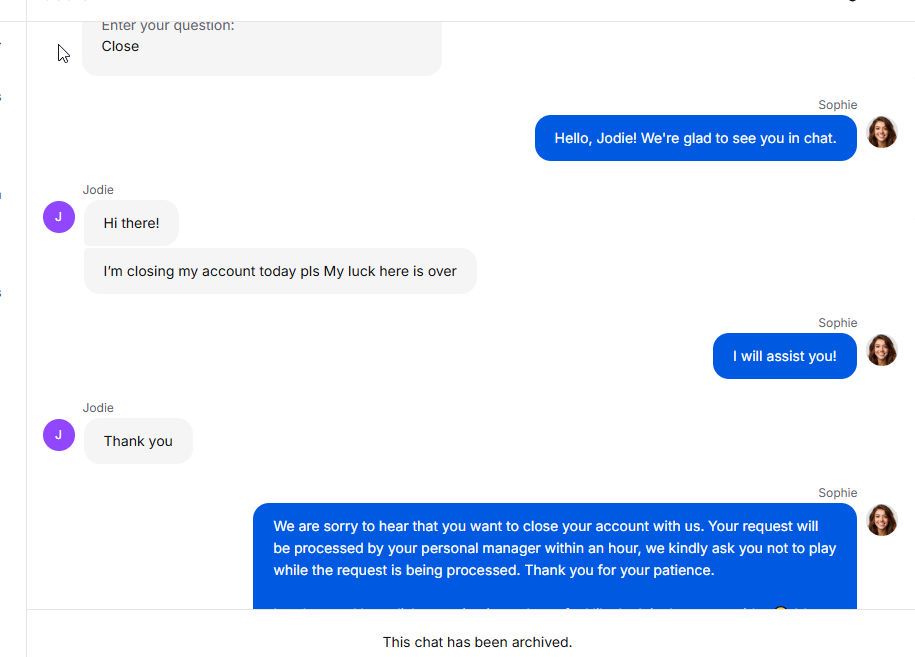Screen dimensions: 915x657
Task: Select the "Hi there!" message bubble
Action: [x=131, y=223]
